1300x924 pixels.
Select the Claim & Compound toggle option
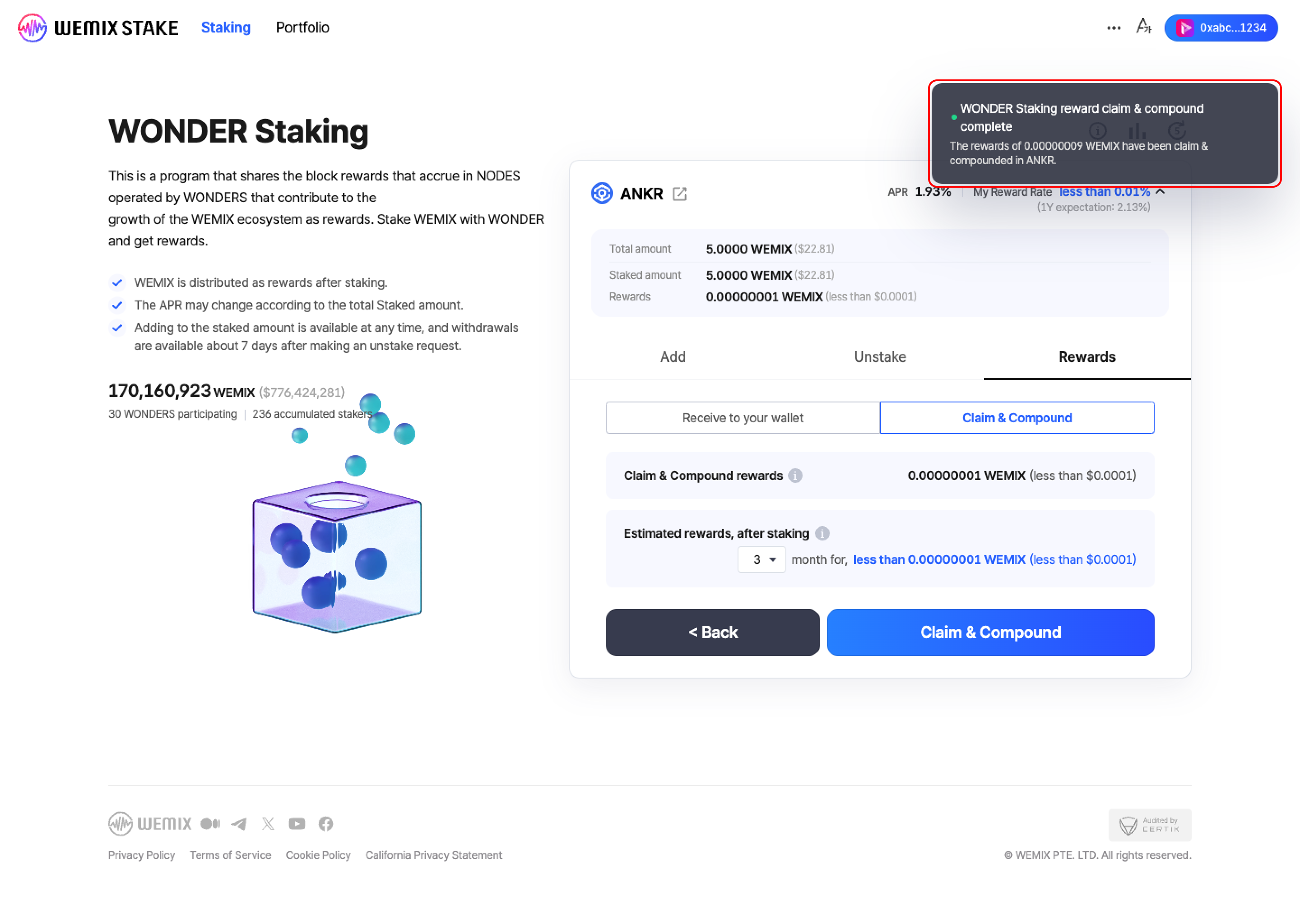(1017, 418)
